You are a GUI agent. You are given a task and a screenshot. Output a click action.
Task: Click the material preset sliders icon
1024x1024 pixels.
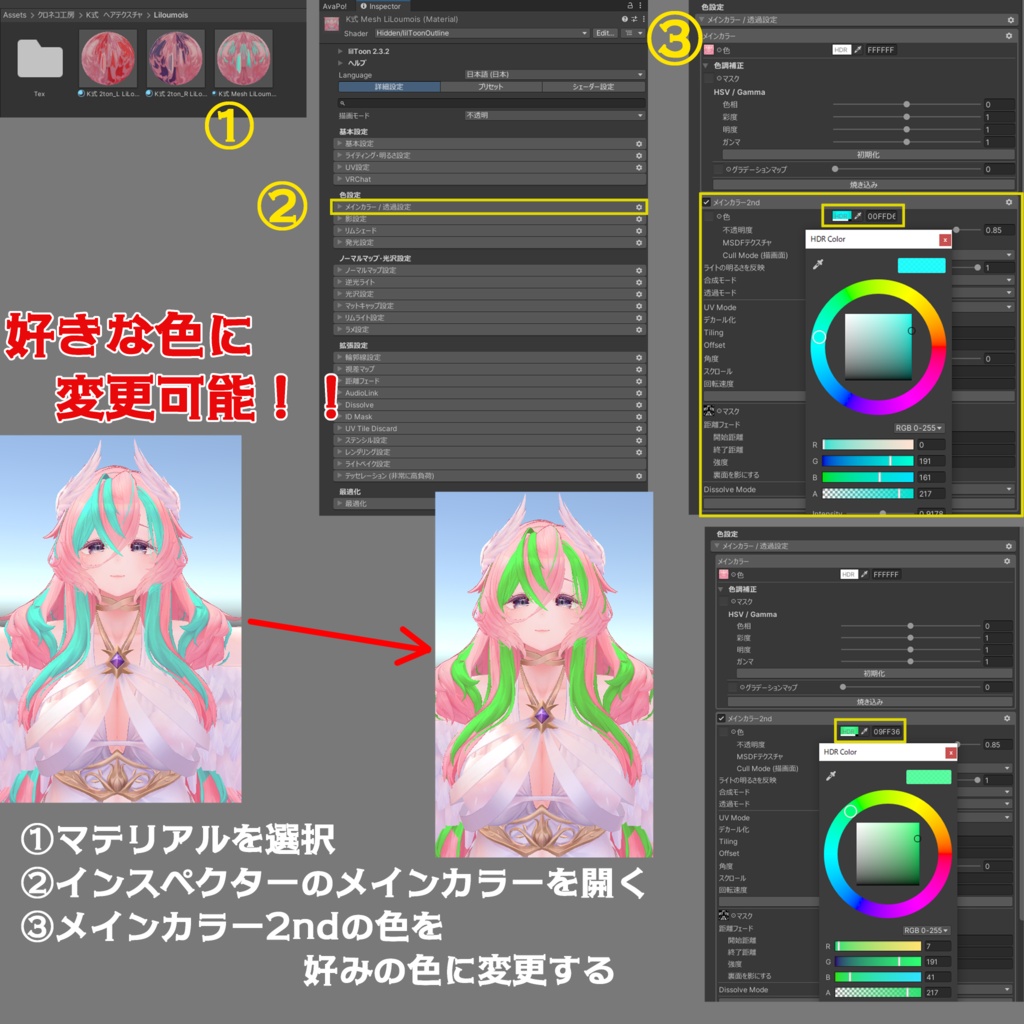pos(633,20)
